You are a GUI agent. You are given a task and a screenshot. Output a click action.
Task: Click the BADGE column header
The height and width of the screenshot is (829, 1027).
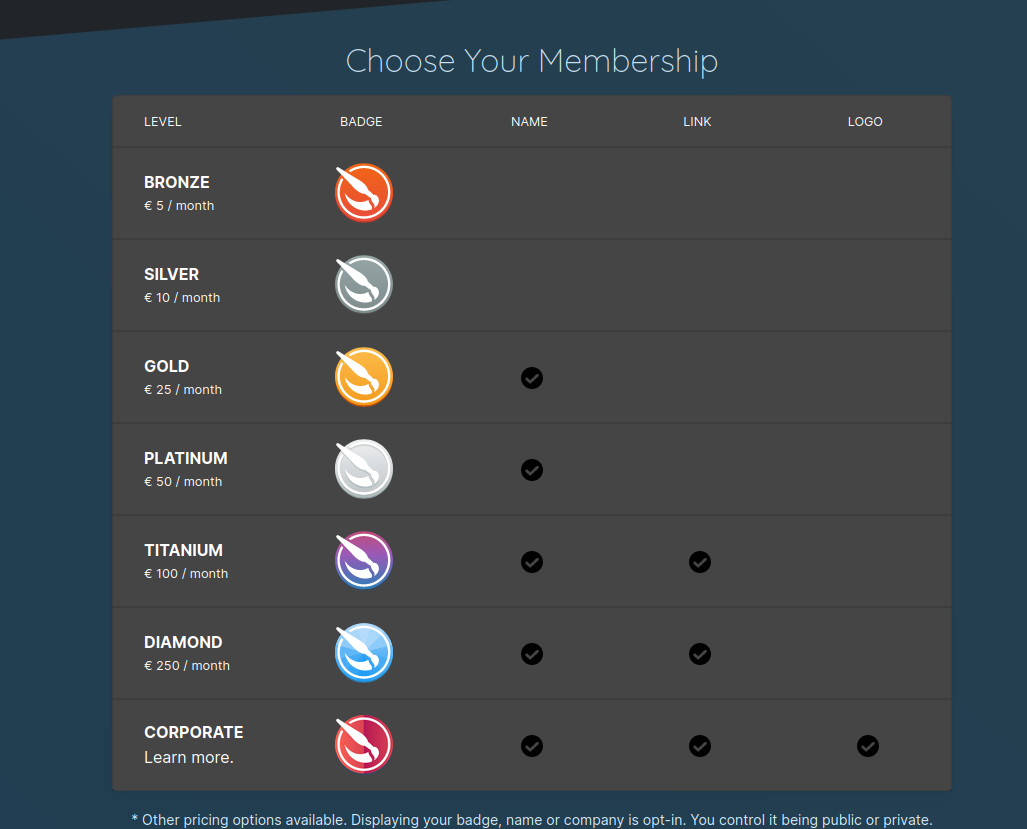click(361, 122)
